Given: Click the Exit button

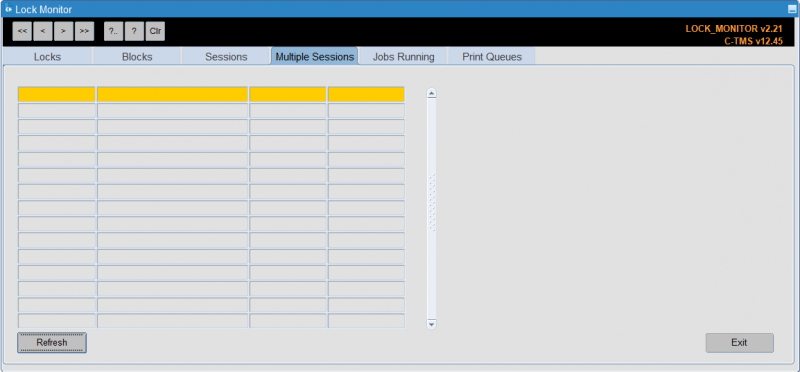Looking at the screenshot, I should (739, 343).
